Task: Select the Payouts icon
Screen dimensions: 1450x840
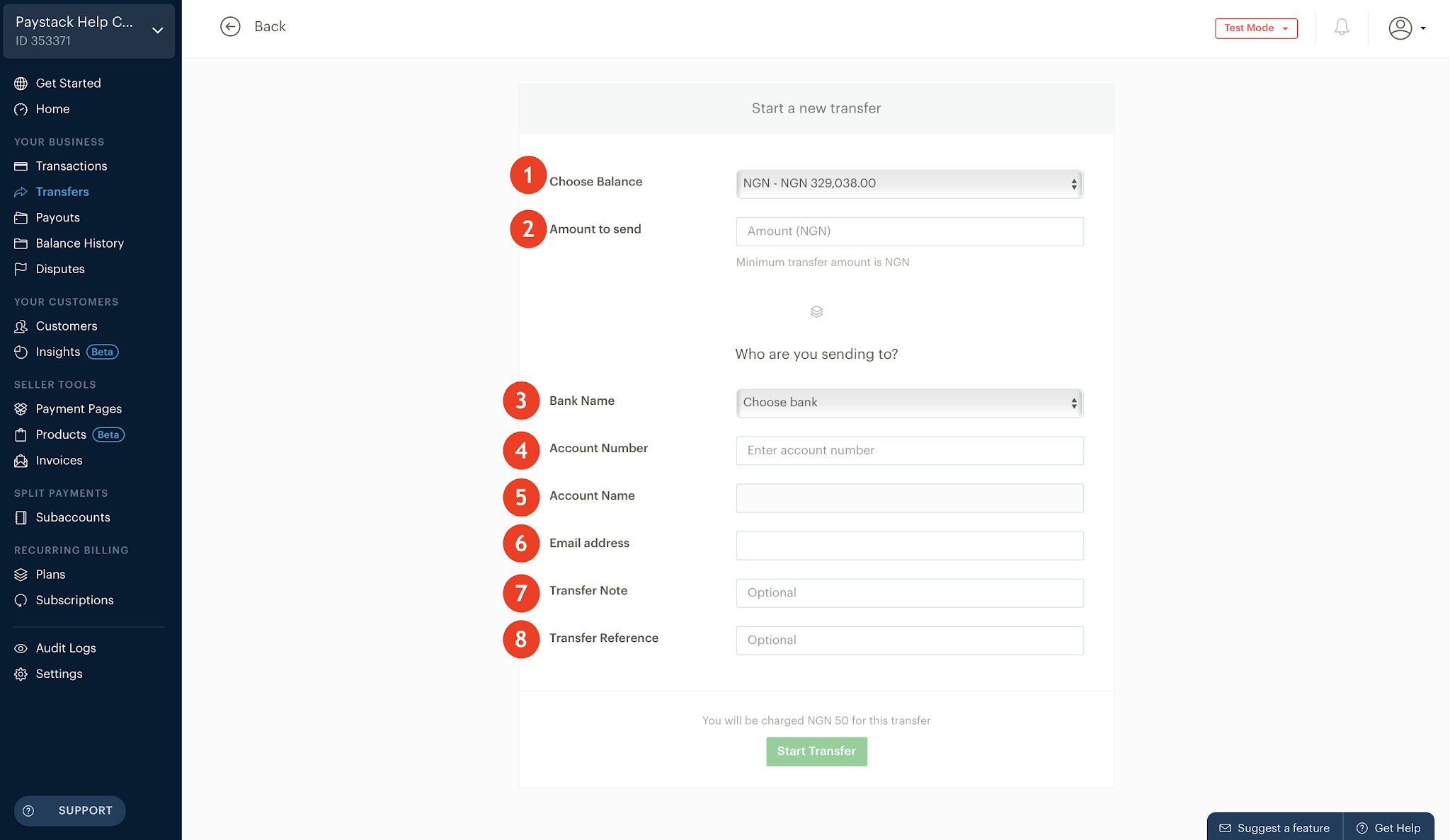Action: pyautogui.click(x=21, y=217)
